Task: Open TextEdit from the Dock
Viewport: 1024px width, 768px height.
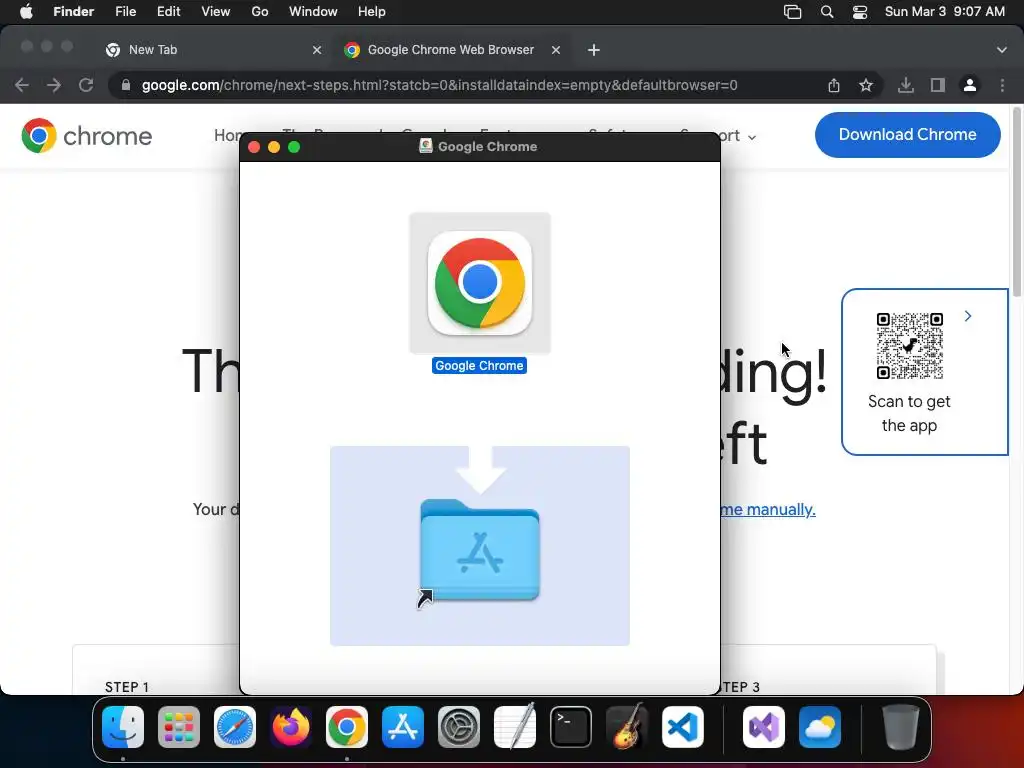Action: point(515,727)
